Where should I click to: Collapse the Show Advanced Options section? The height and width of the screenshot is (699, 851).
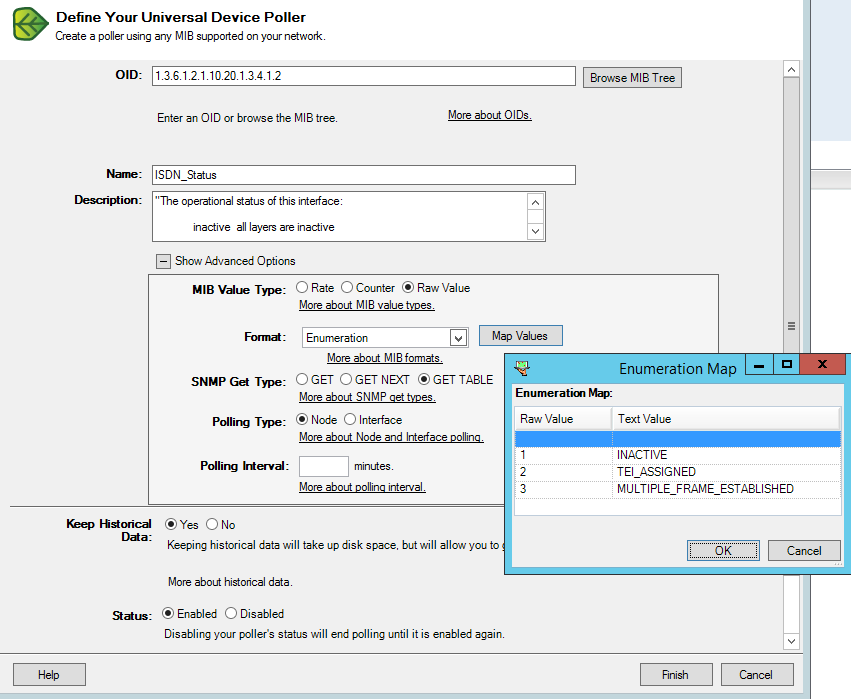tap(163, 262)
